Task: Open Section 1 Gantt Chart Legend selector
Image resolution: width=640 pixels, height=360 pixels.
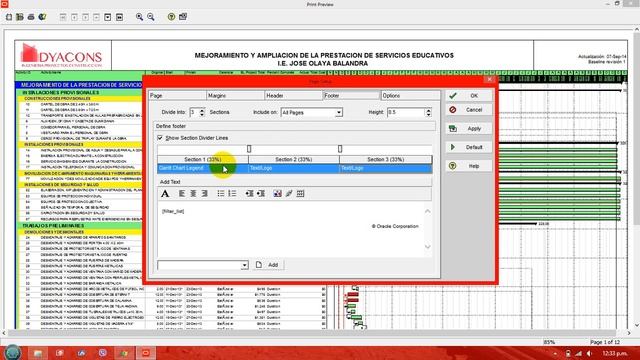Action: [x=203, y=168]
